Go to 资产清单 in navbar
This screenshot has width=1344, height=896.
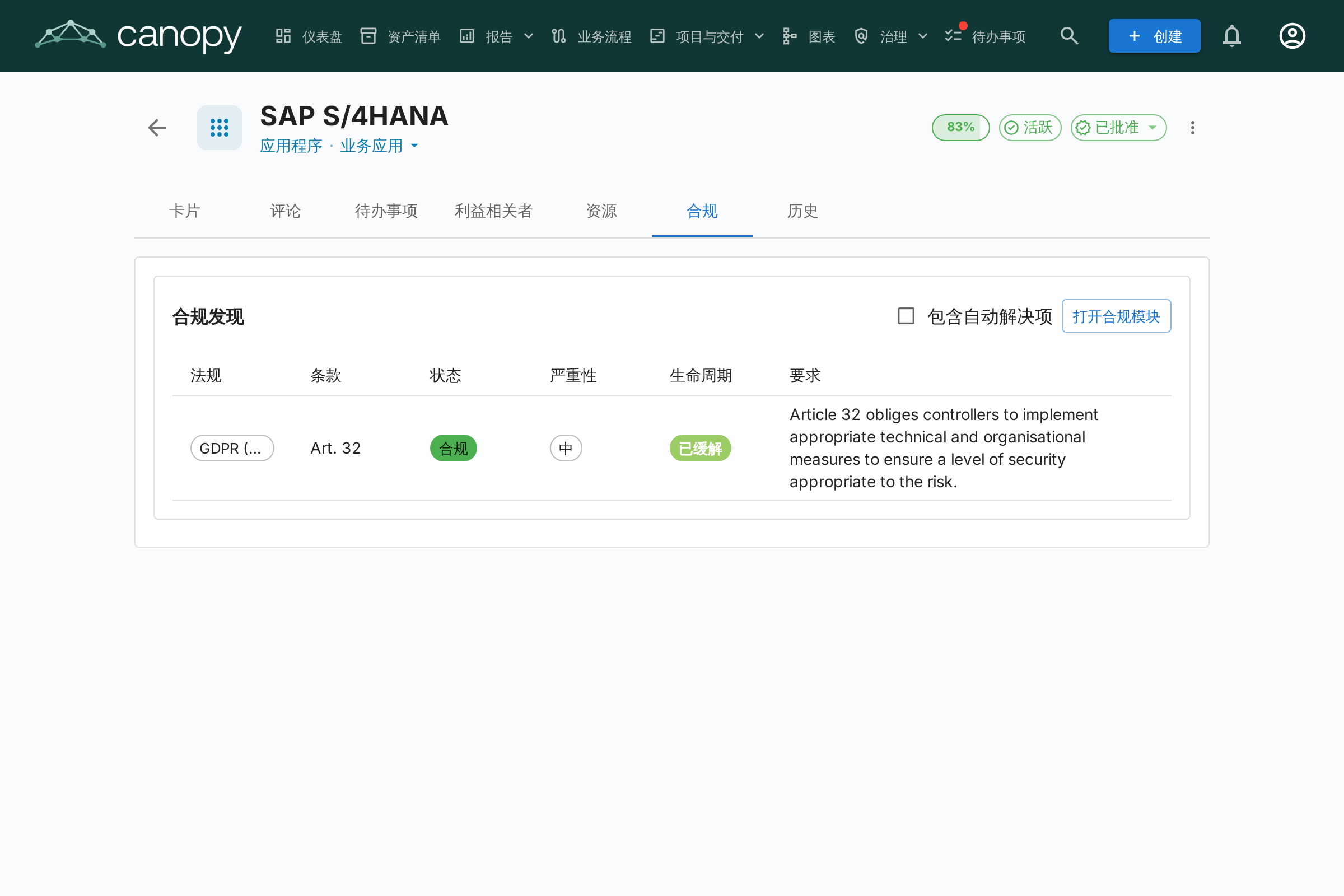click(400, 36)
